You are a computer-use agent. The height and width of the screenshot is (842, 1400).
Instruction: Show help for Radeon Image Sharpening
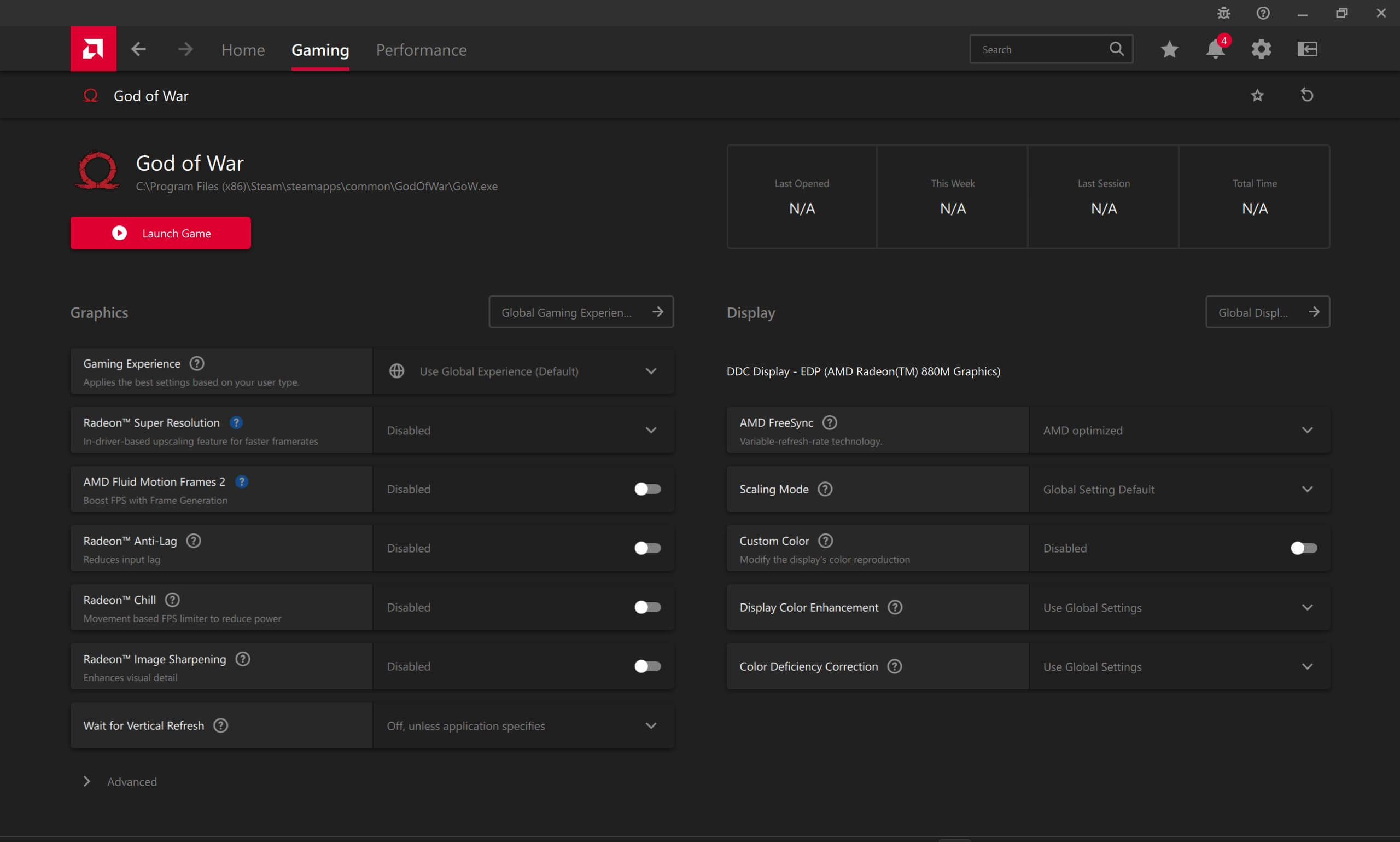click(x=243, y=659)
